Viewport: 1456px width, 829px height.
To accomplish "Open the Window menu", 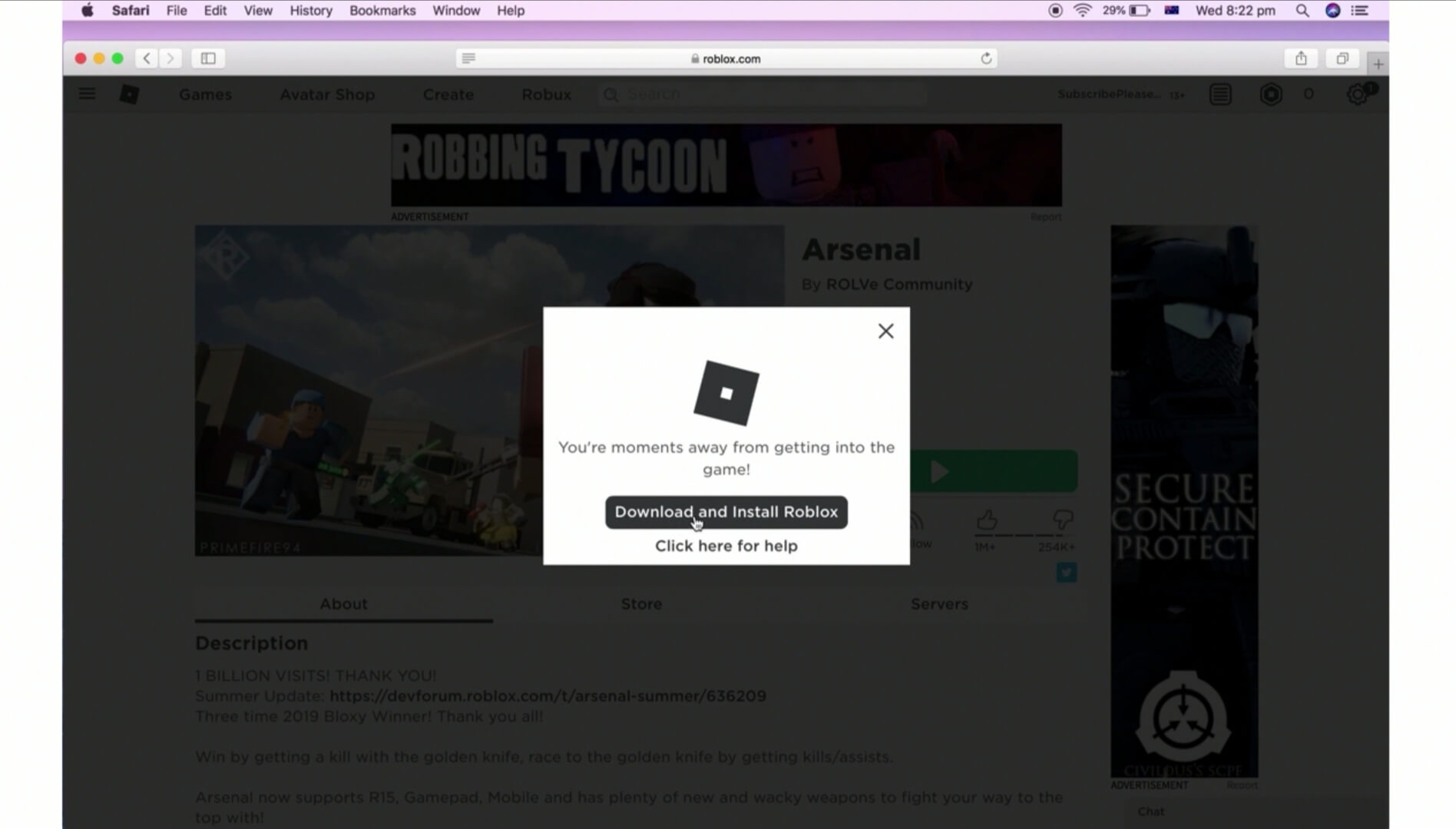I will (456, 11).
